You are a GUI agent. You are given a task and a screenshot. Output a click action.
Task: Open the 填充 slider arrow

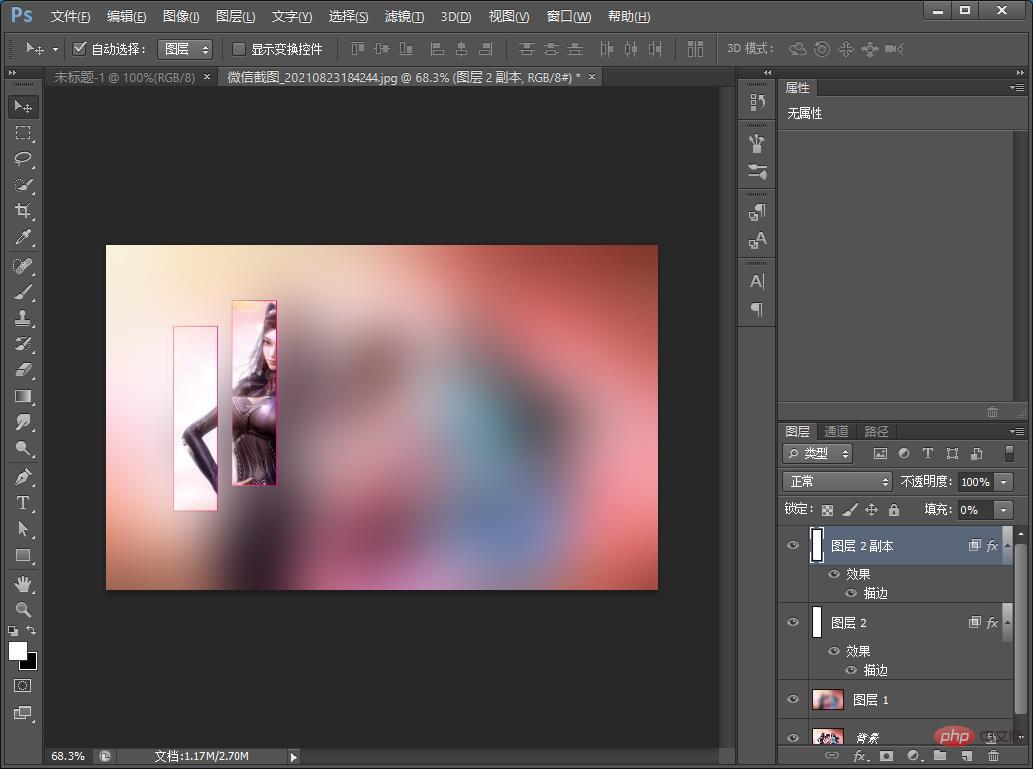pyautogui.click(x=1004, y=509)
